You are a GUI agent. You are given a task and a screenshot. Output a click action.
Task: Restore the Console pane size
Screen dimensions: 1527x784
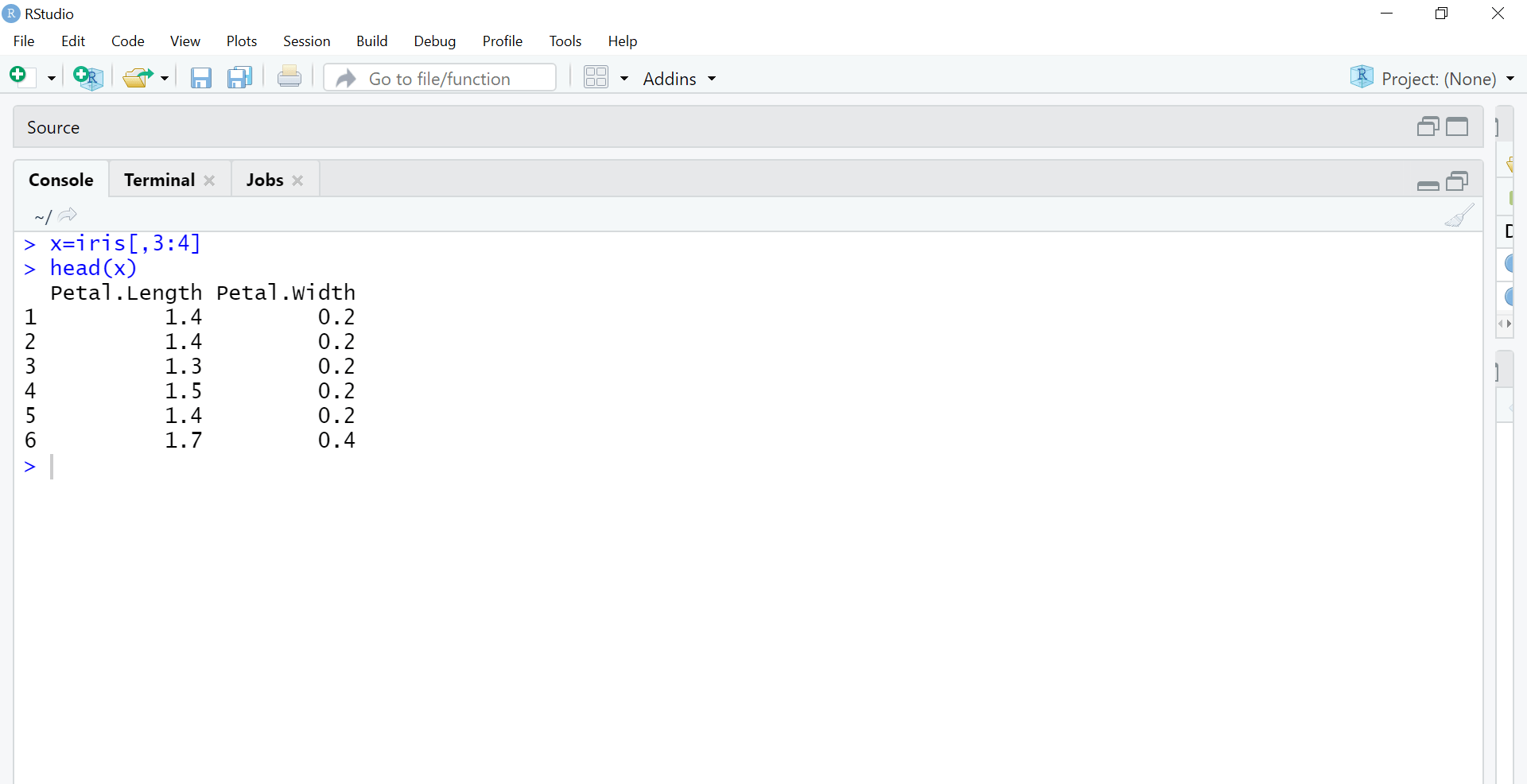(1457, 181)
